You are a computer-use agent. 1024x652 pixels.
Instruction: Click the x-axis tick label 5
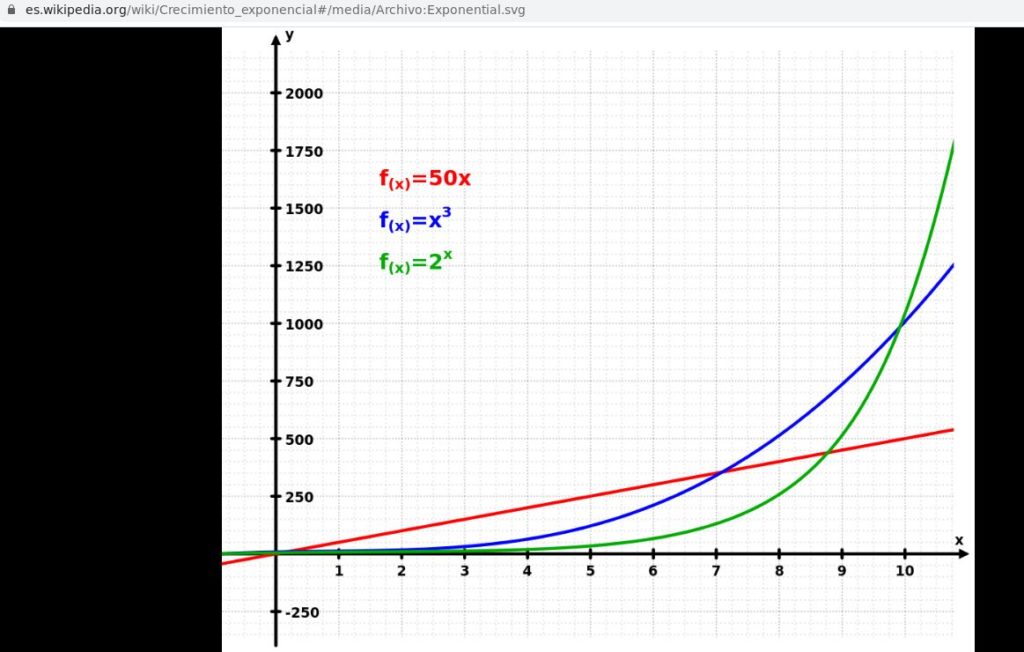coord(590,571)
